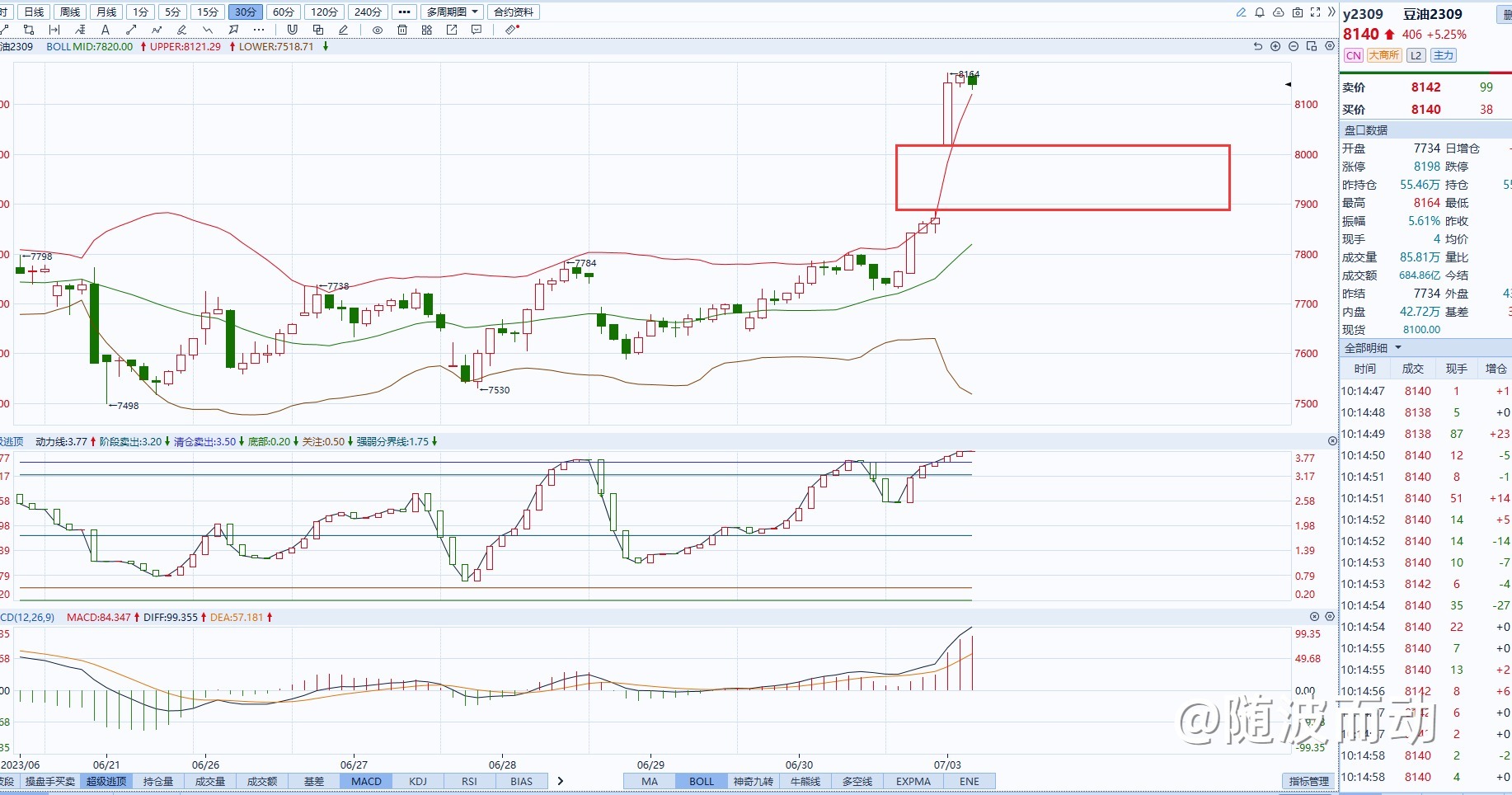Switch to 周线 weekly period
Image resolution: width=1512 pixels, height=795 pixels.
tap(70, 12)
